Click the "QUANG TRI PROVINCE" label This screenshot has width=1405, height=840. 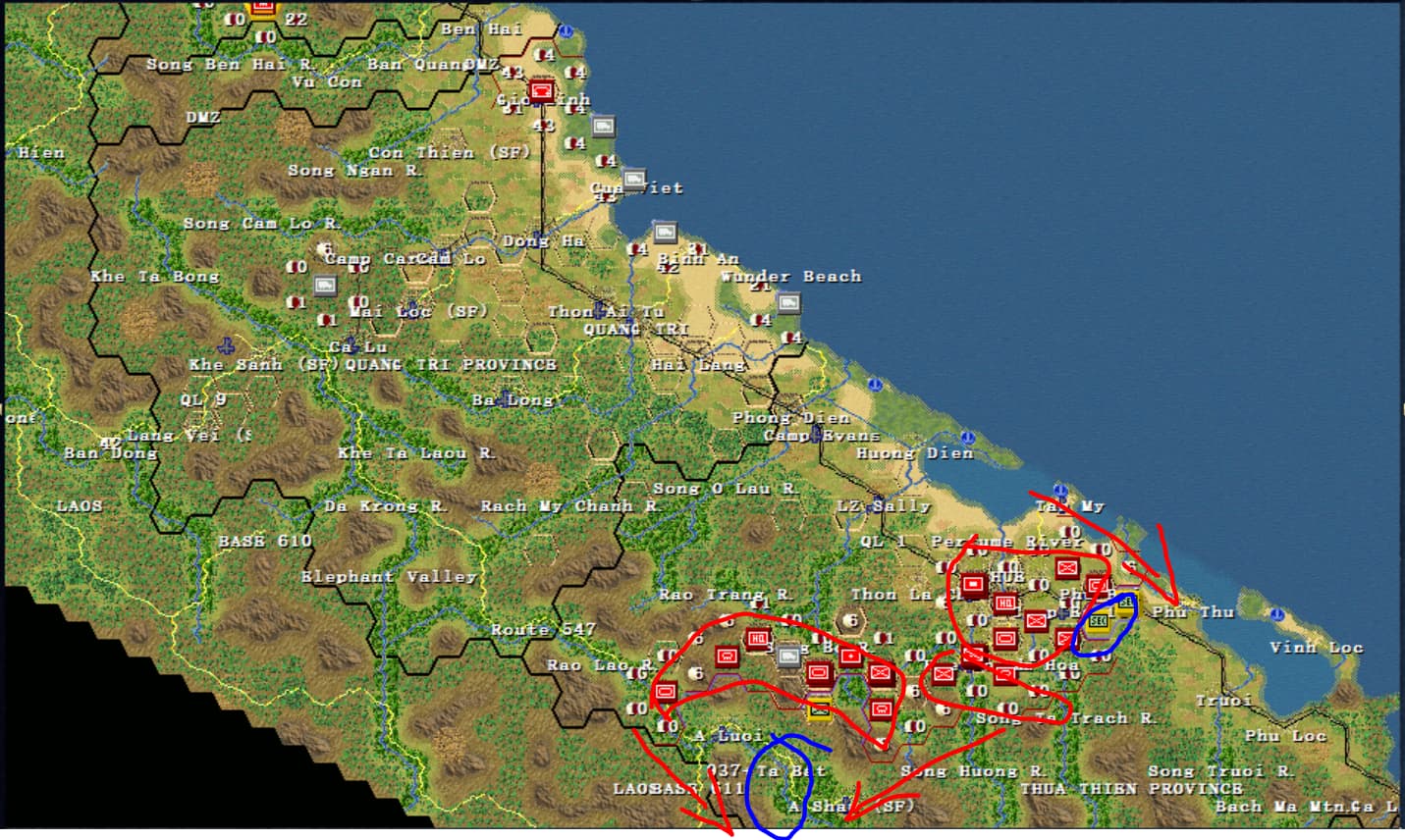click(451, 364)
